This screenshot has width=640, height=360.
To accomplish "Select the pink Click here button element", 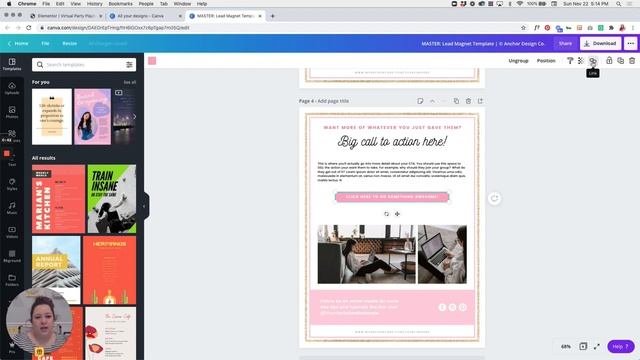I will coord(392,197).
